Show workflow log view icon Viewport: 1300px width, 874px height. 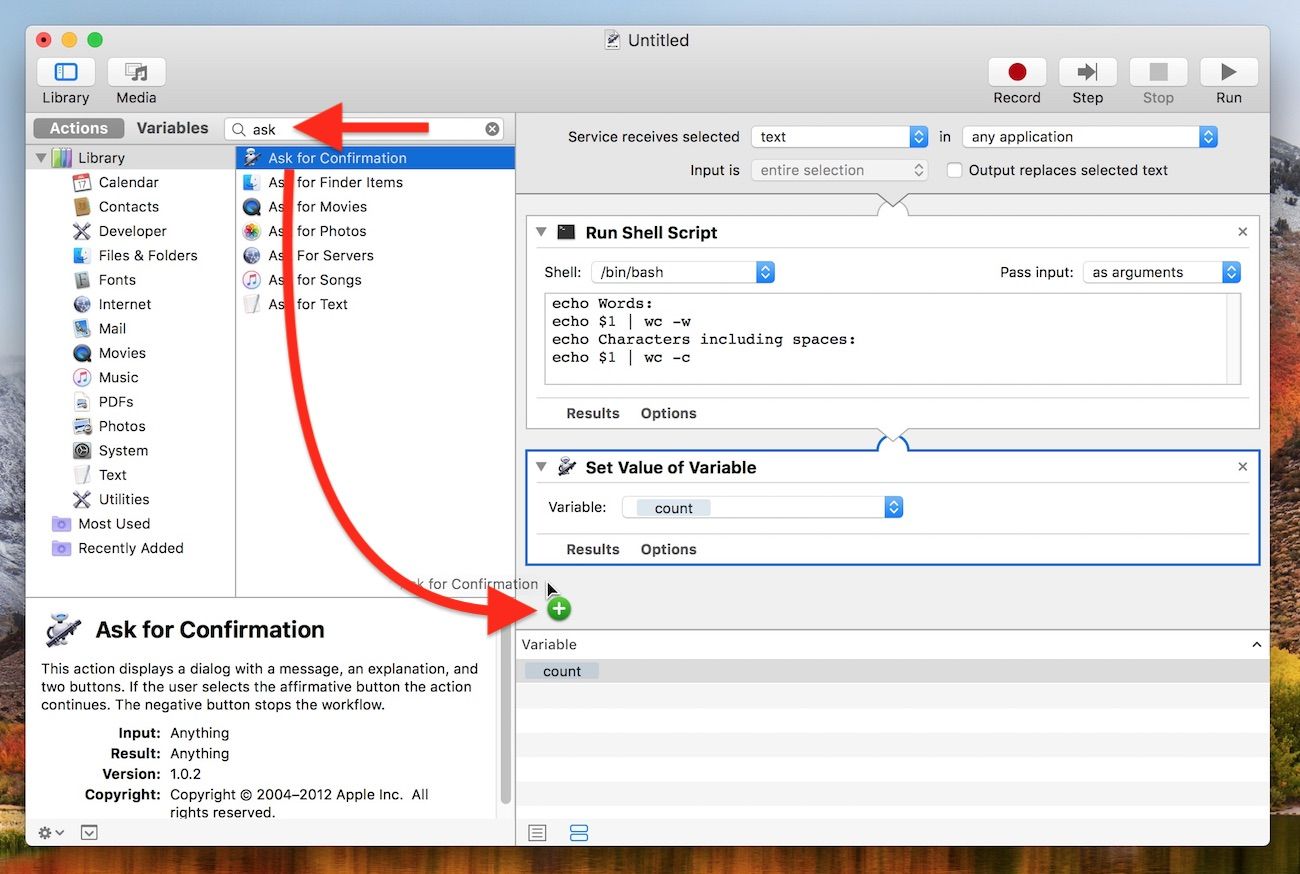pos(537,833)
